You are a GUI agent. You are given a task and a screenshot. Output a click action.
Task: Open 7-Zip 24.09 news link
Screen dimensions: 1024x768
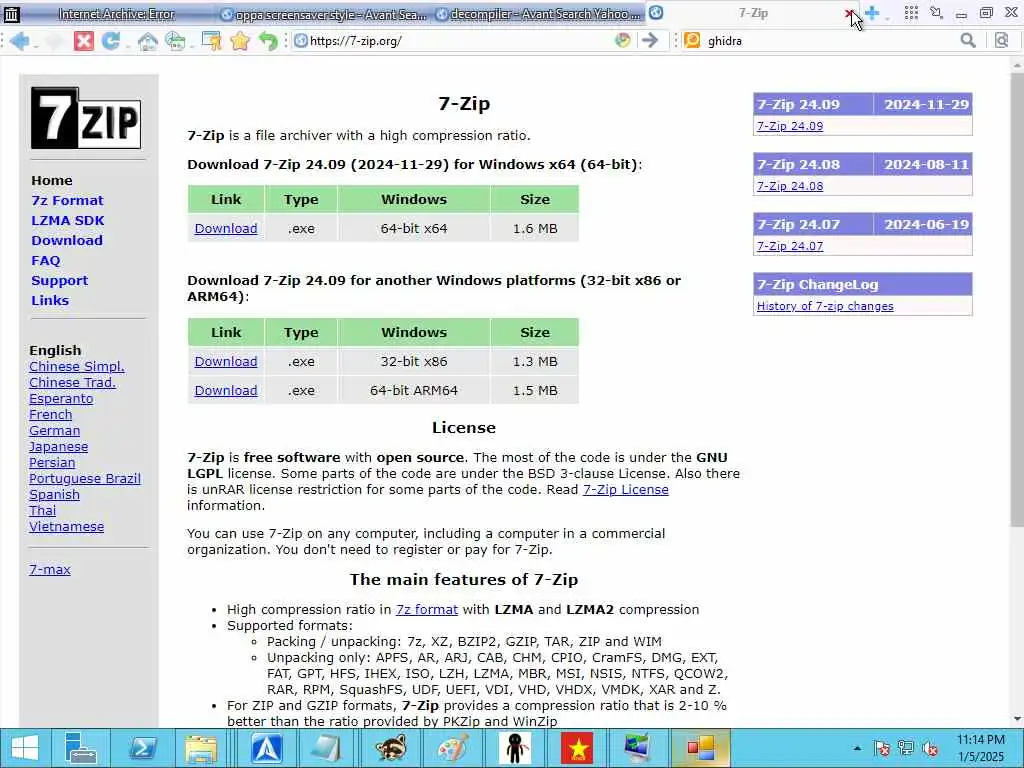click(790, 126)
